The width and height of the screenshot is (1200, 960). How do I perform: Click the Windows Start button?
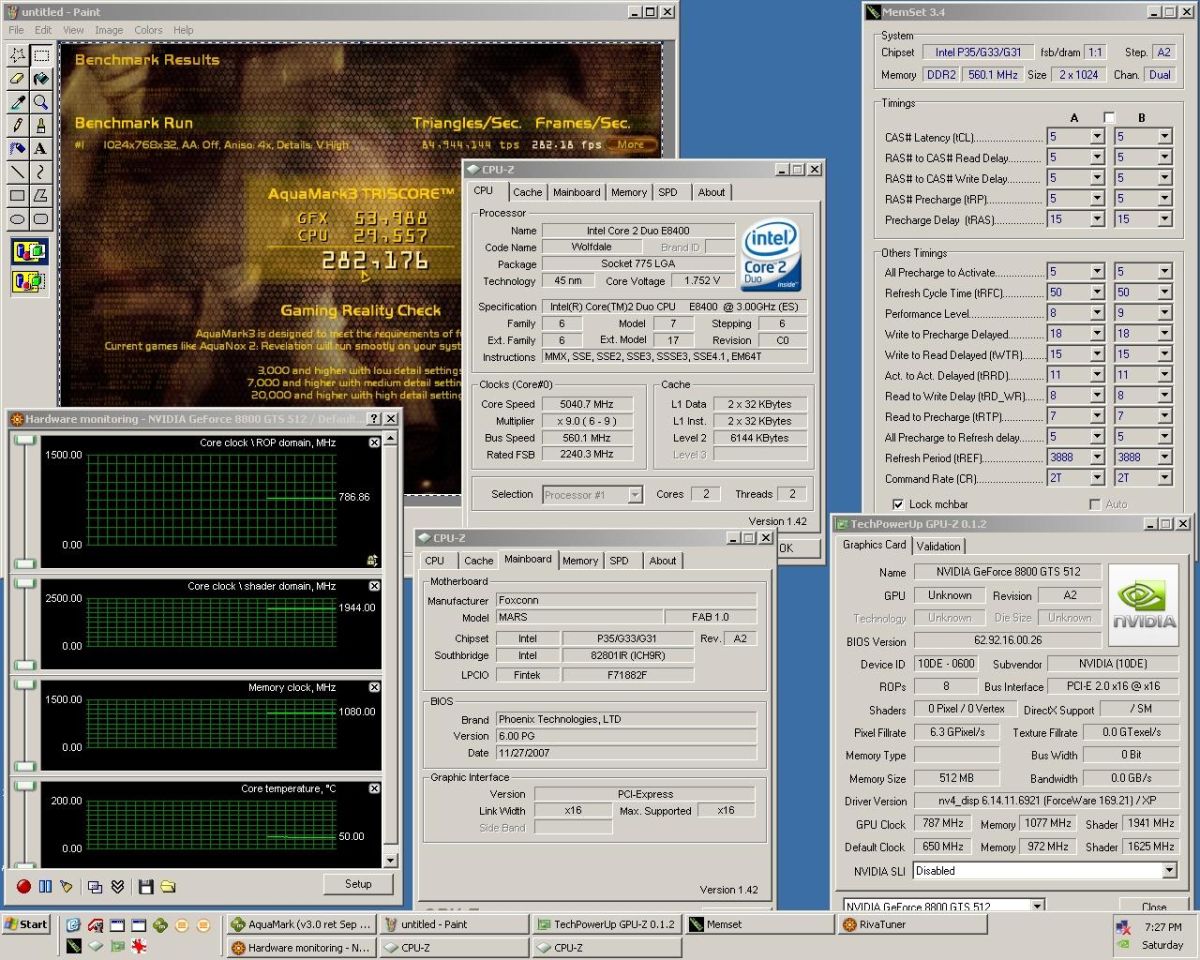point(27,924)
